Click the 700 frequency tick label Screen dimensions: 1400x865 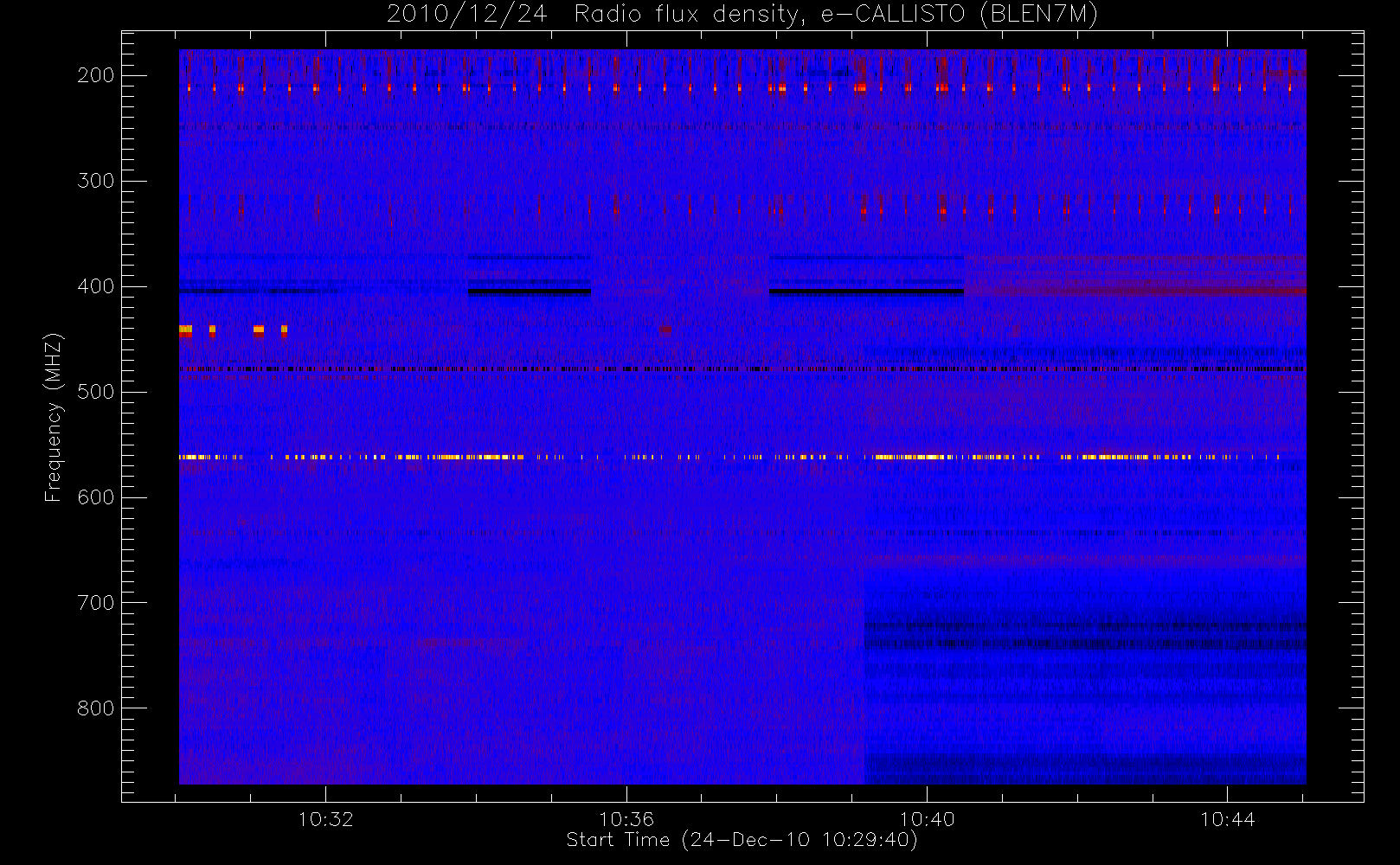pos(96,603)
